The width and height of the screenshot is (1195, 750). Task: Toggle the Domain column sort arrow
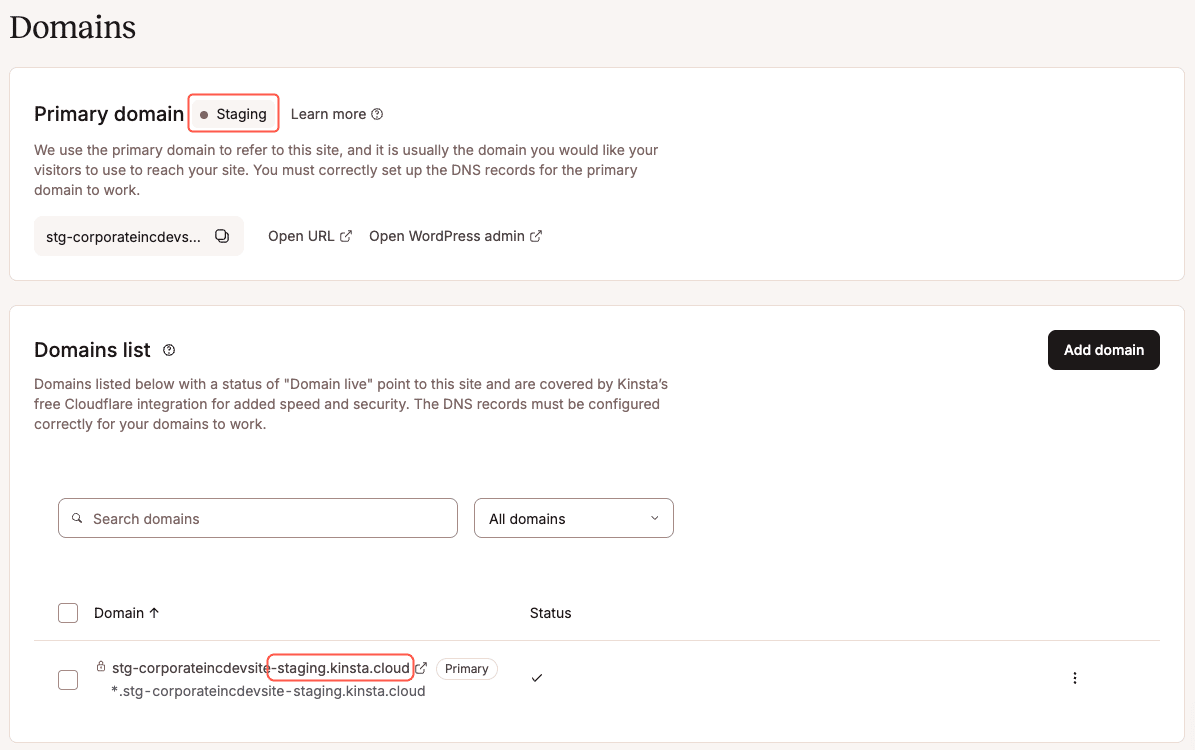click(155, 612)
